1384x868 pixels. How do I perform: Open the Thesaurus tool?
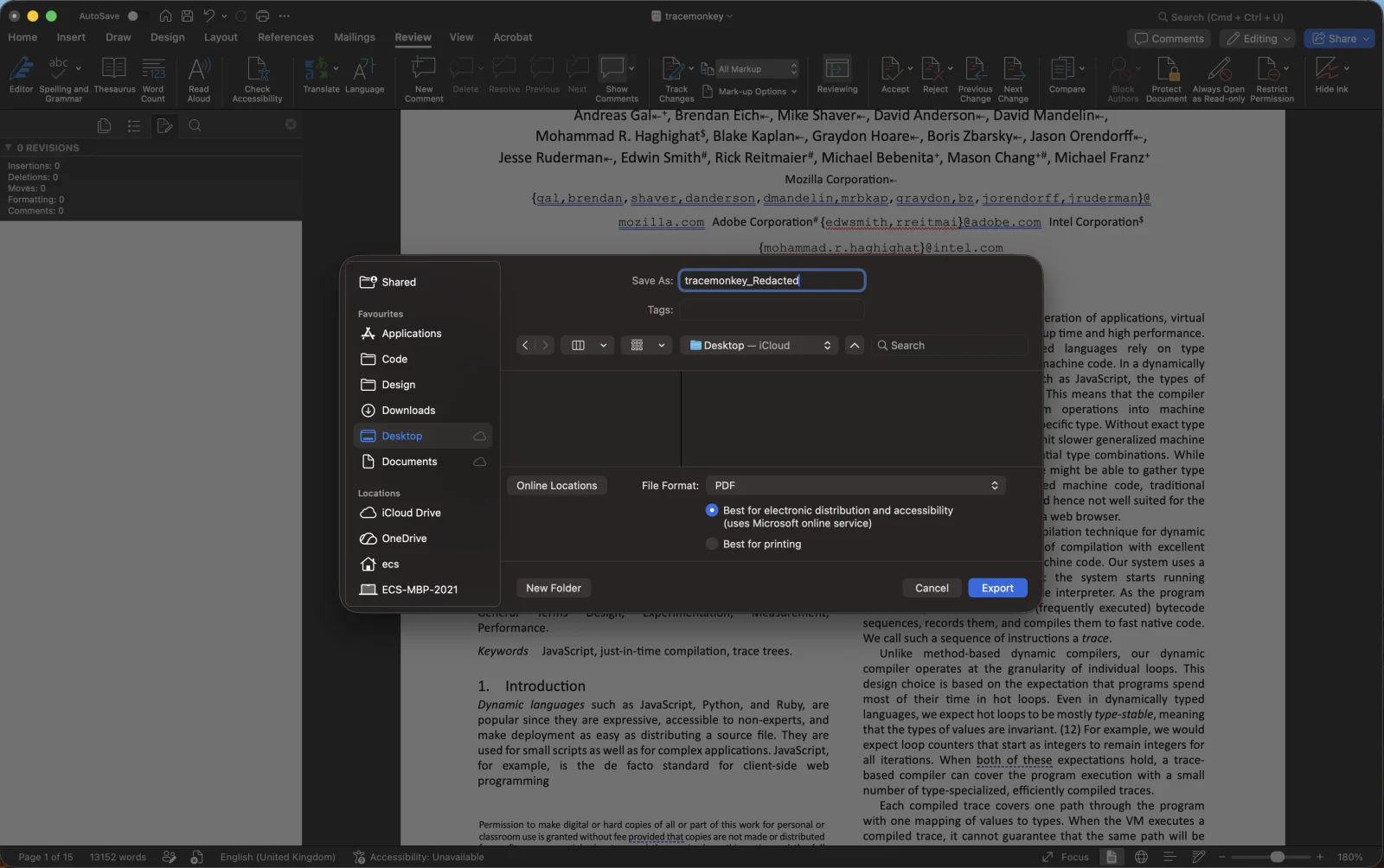pos(114,75)
